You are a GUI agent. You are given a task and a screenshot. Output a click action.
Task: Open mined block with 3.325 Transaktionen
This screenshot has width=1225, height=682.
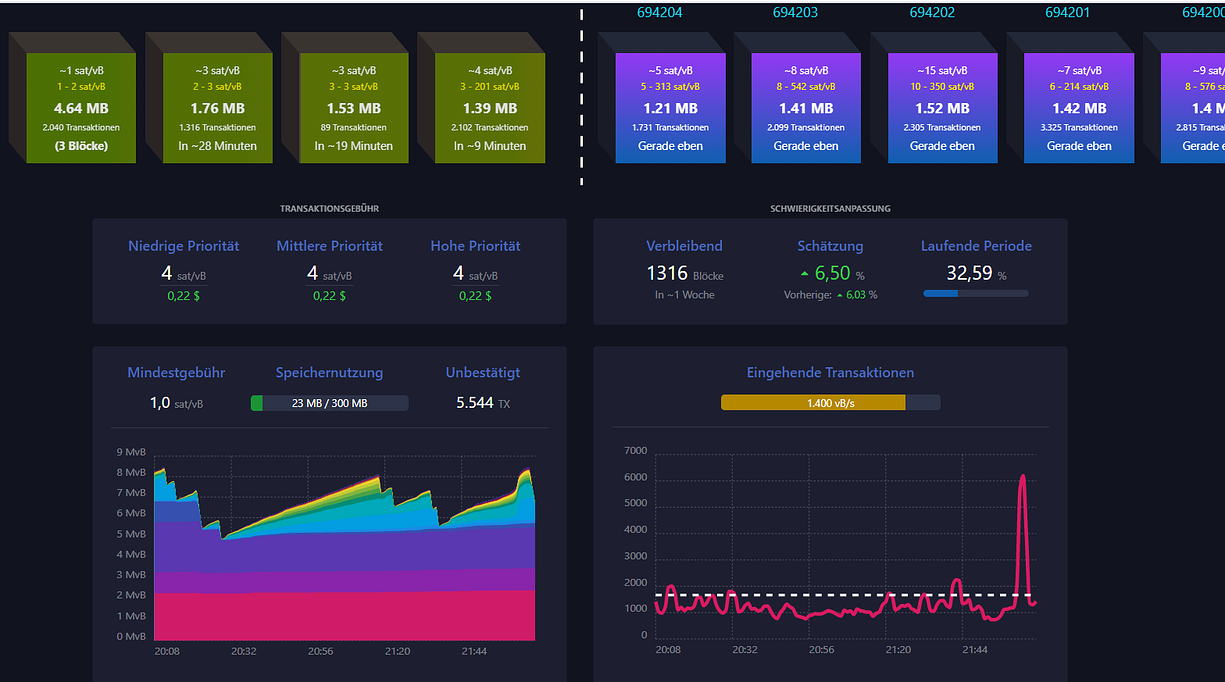(1079, 108)
